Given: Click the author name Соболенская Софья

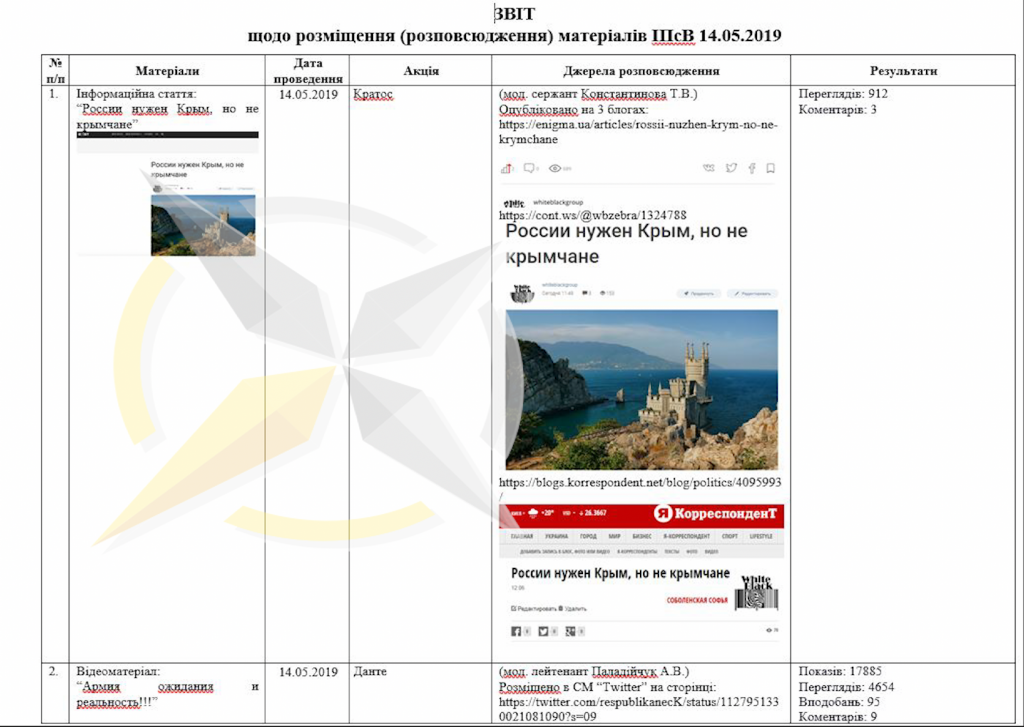Looking at the screenshot, I should (x=698, y=601).
